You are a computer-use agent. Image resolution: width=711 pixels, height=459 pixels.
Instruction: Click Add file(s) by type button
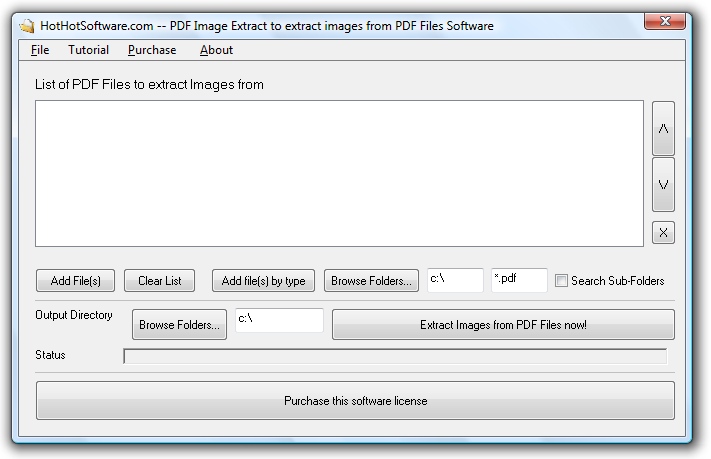[263, 281]
